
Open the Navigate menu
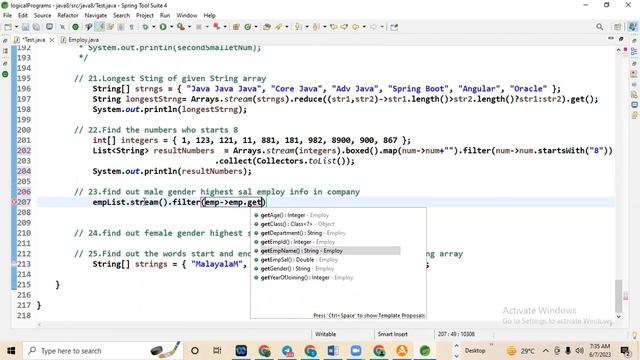tap(96, 16)
